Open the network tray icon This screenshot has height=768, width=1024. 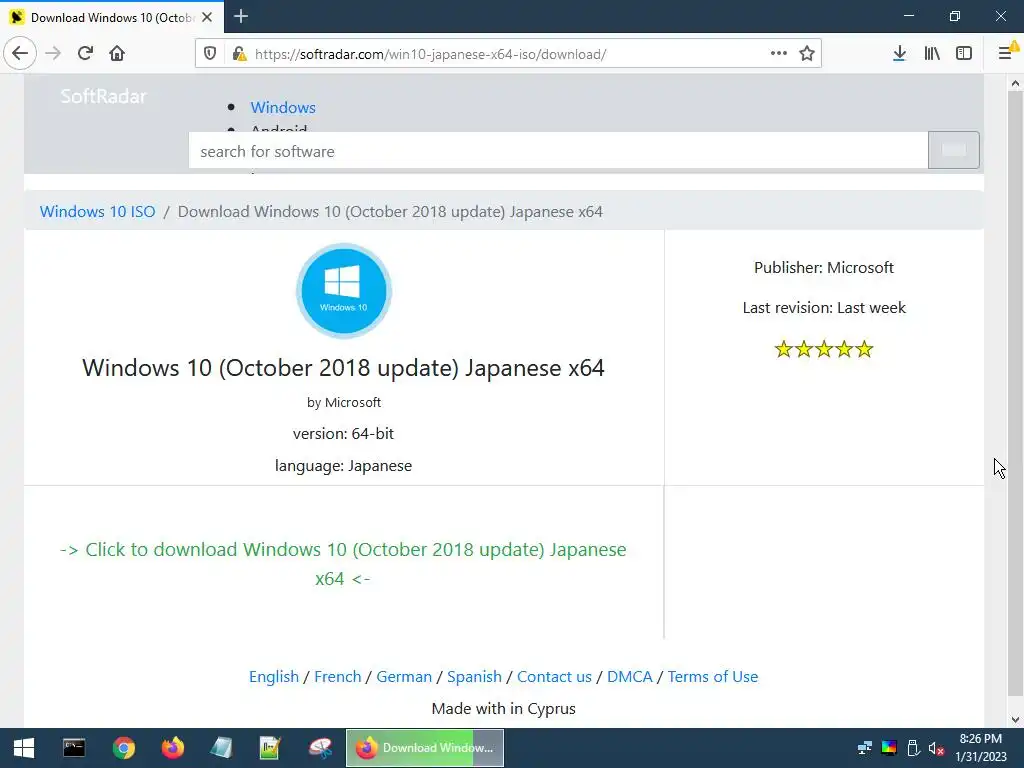click(865, 748)
